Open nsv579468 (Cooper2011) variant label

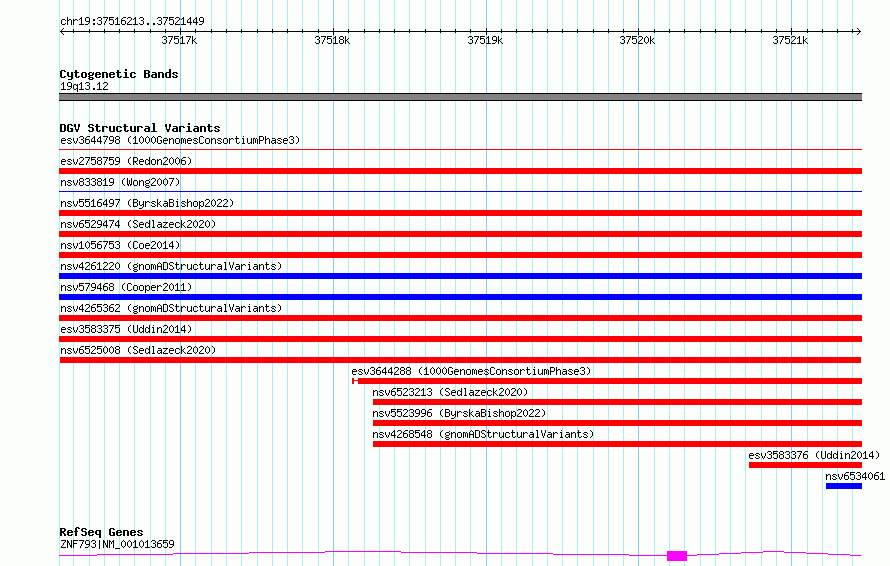tap(126, 287)
